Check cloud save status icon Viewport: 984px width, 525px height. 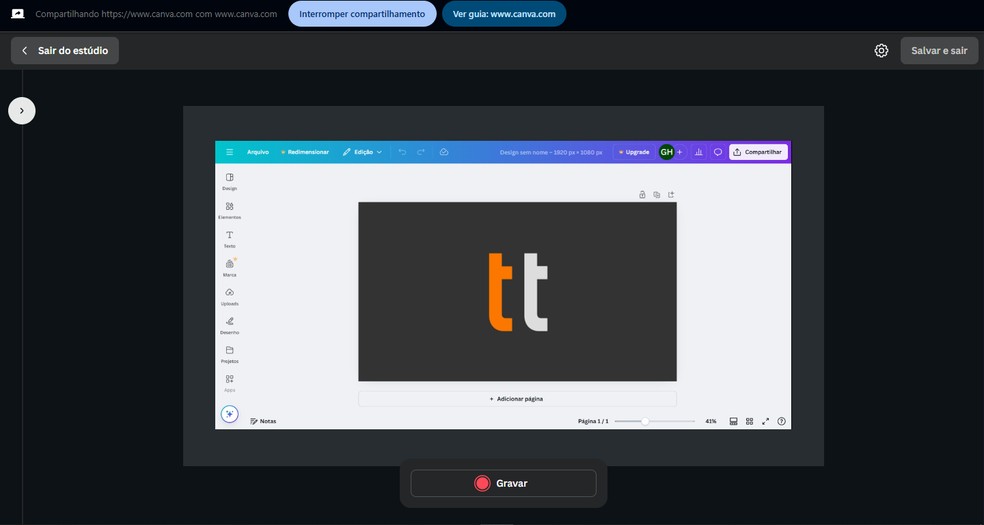tap(444, 152)
